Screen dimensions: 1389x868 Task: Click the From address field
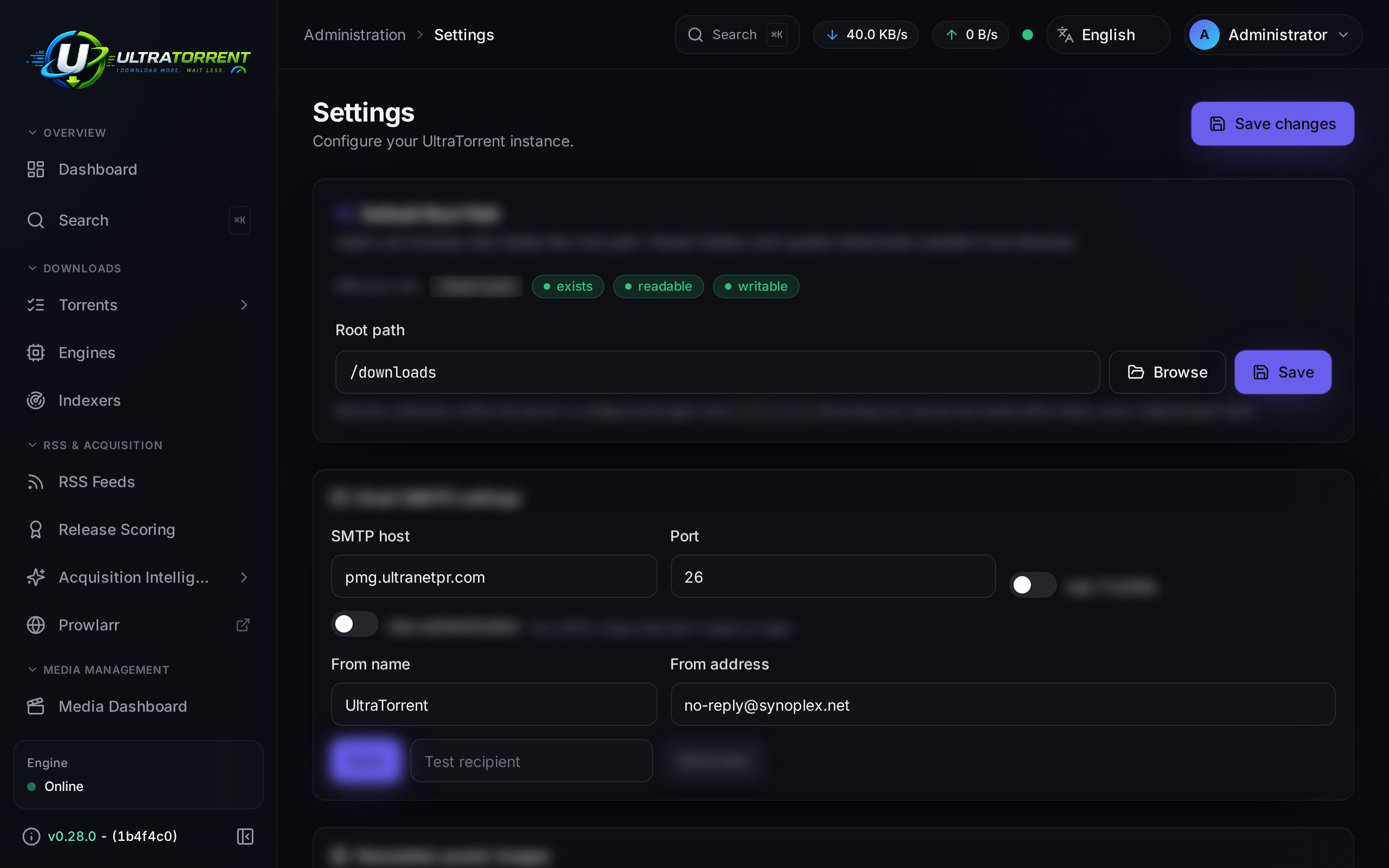tap(1003, 704)
